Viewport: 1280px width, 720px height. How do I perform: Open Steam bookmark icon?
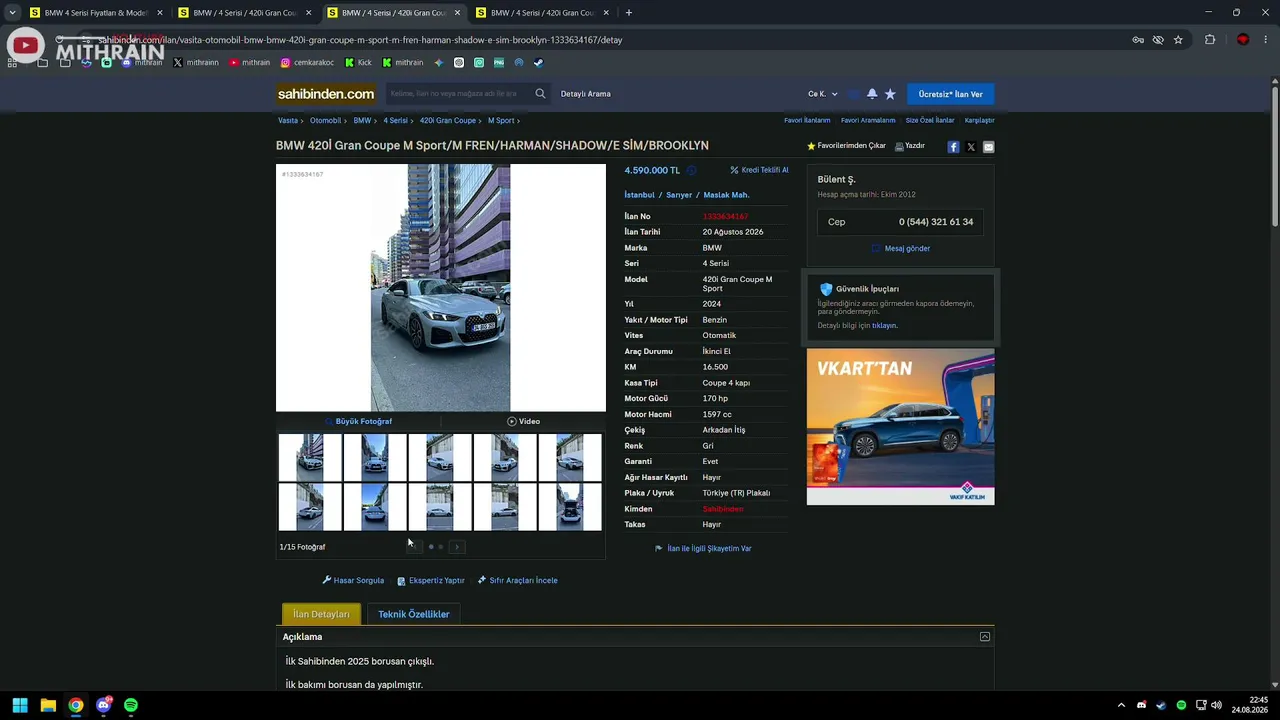[538, 62]
